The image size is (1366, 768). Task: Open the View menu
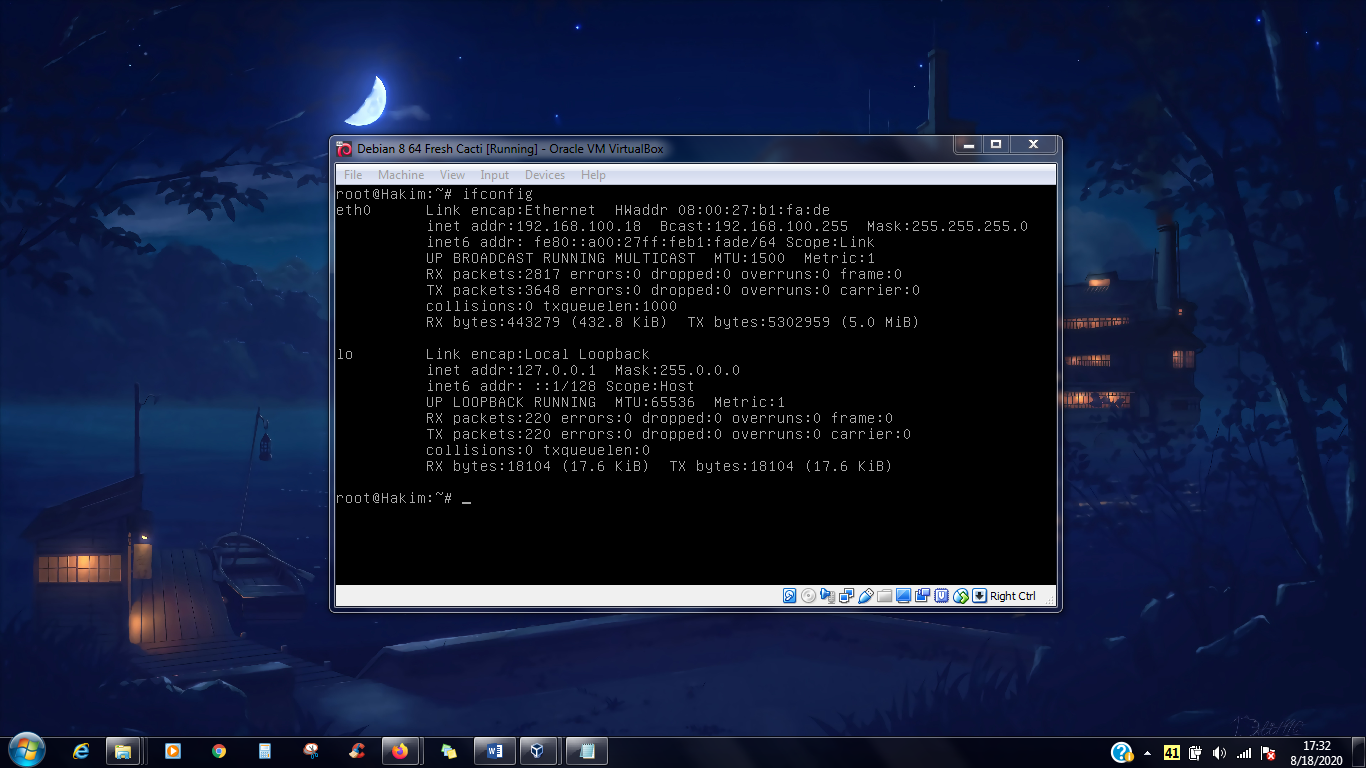(x=452, y=175)
